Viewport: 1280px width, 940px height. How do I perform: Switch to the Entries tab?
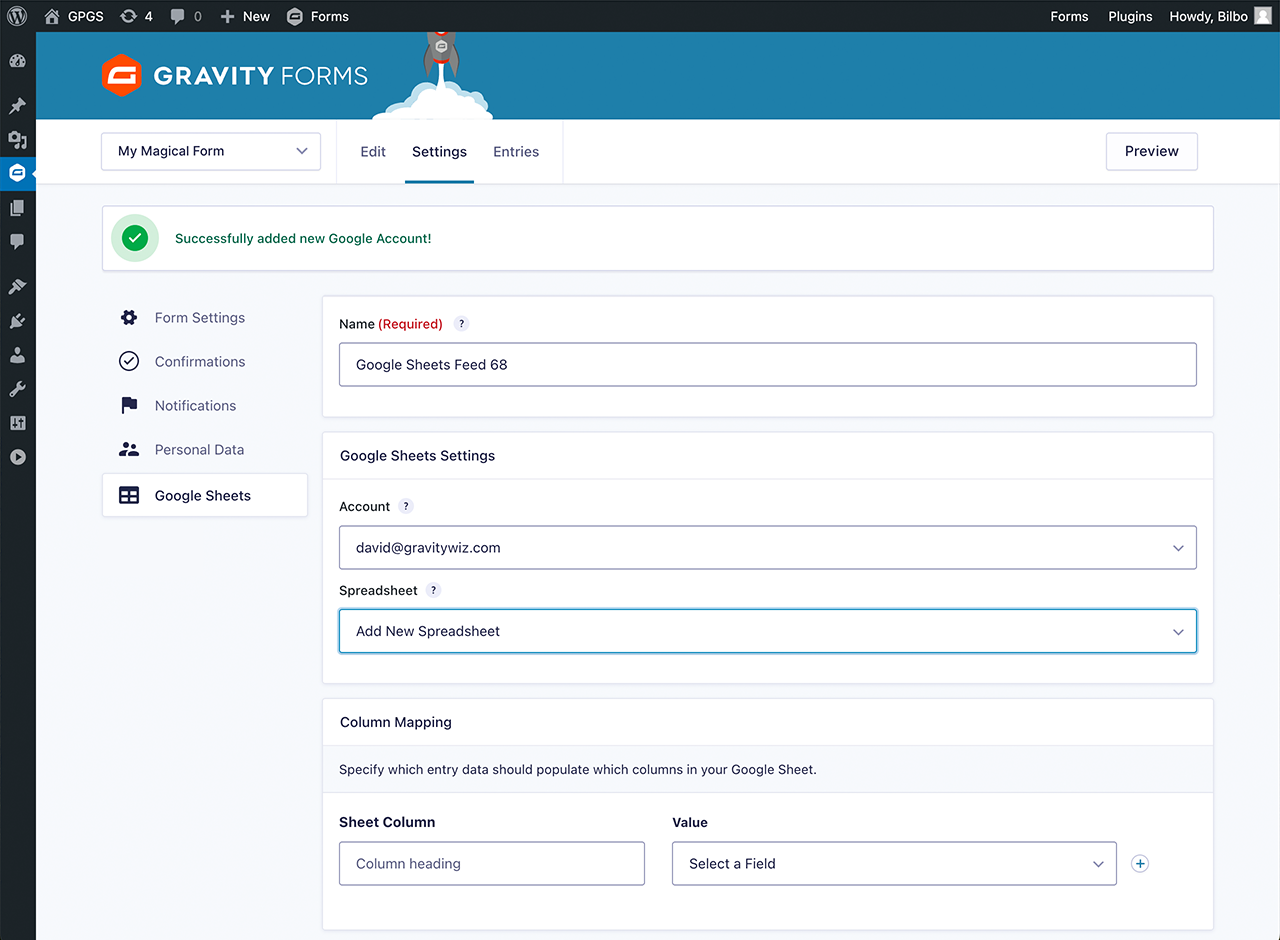tap(516, 152)
